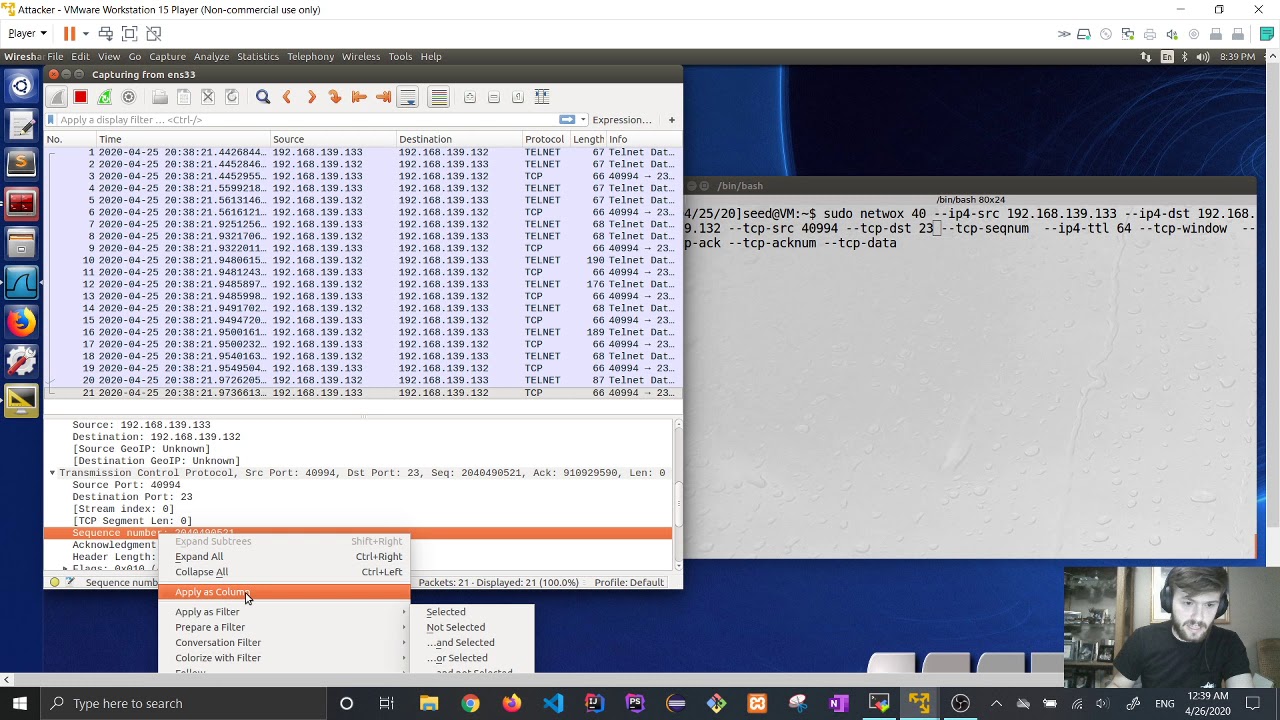Open the Statistics menu in Wireshark
Screen dimensions: 1280x720
pos(258,56)
